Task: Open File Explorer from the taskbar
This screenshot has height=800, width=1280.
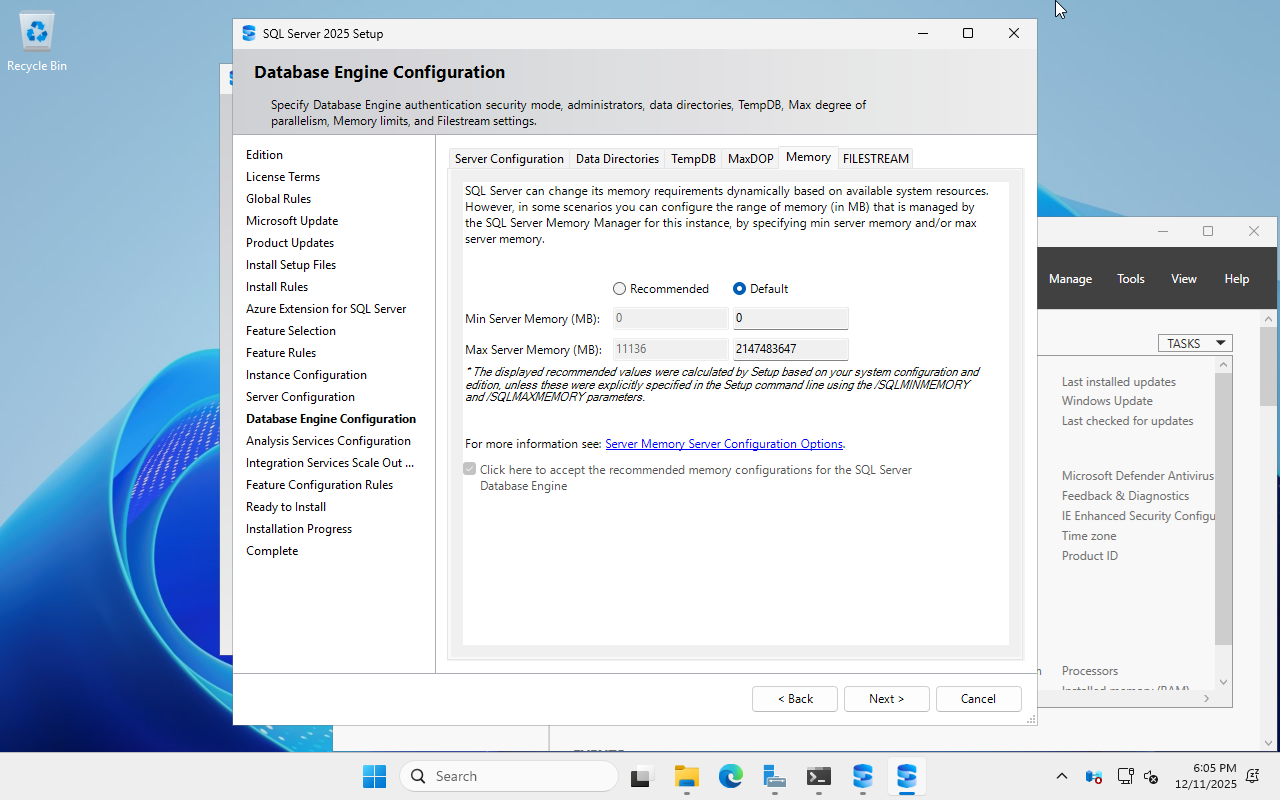Action: pos(686,776)
